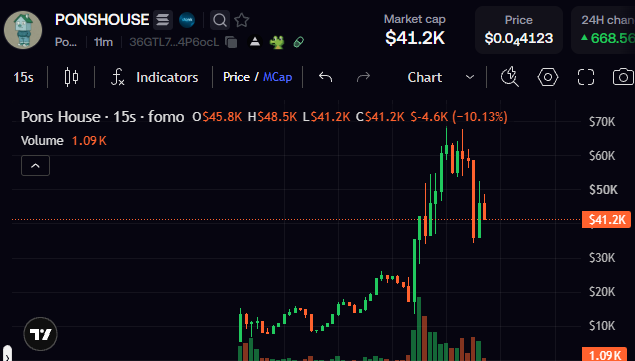This screenshot has width=635, height=361.
Task: Click the 24H change 668.56 value
Action: 608,38
